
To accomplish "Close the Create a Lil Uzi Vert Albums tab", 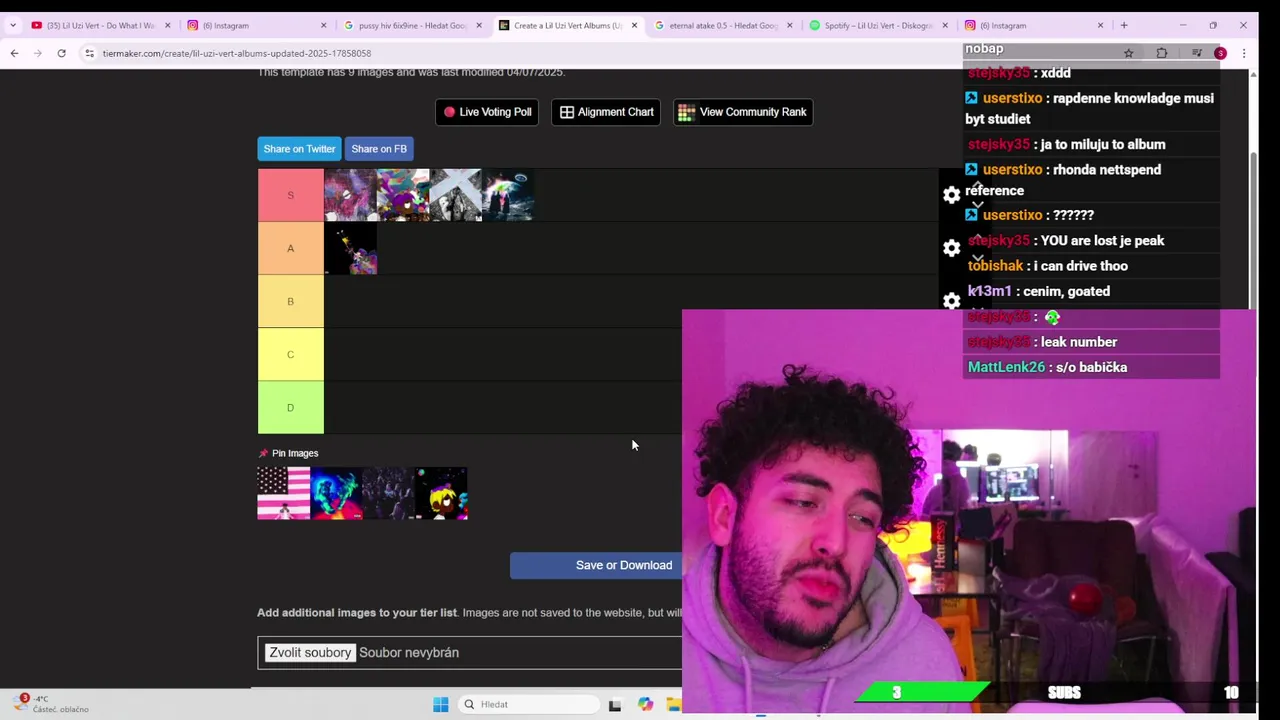I will [x=634, y=25].
